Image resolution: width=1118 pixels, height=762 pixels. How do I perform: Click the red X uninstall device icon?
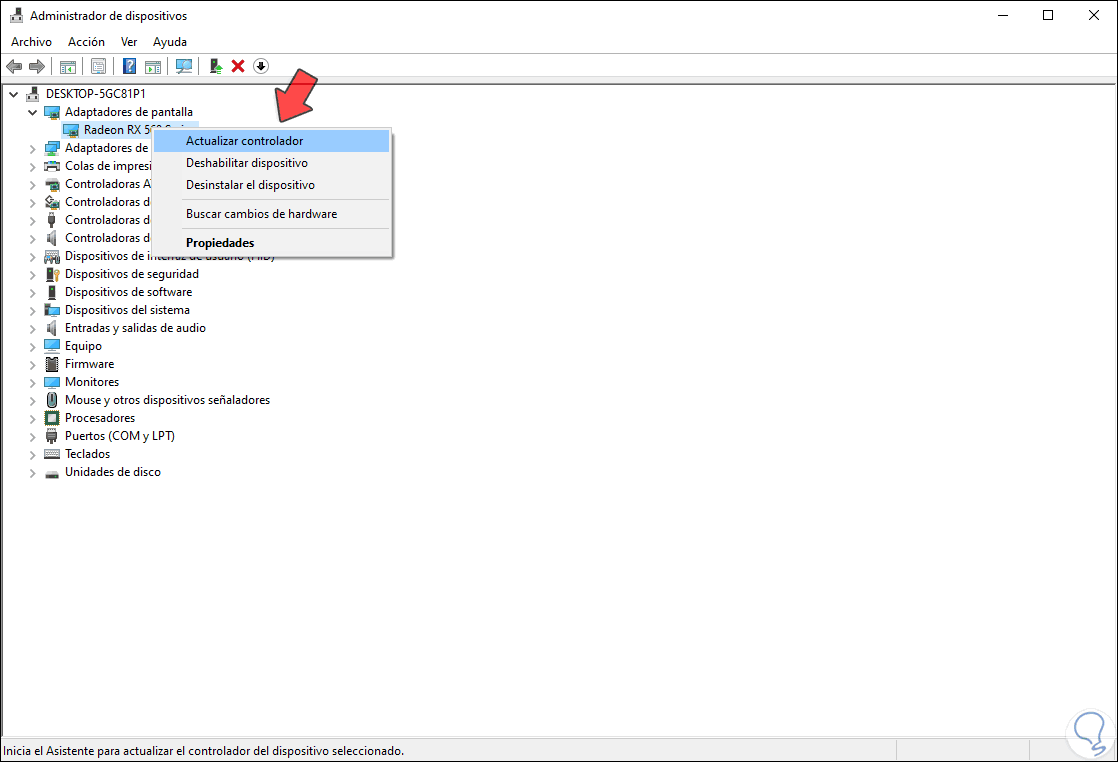(238, 66)
